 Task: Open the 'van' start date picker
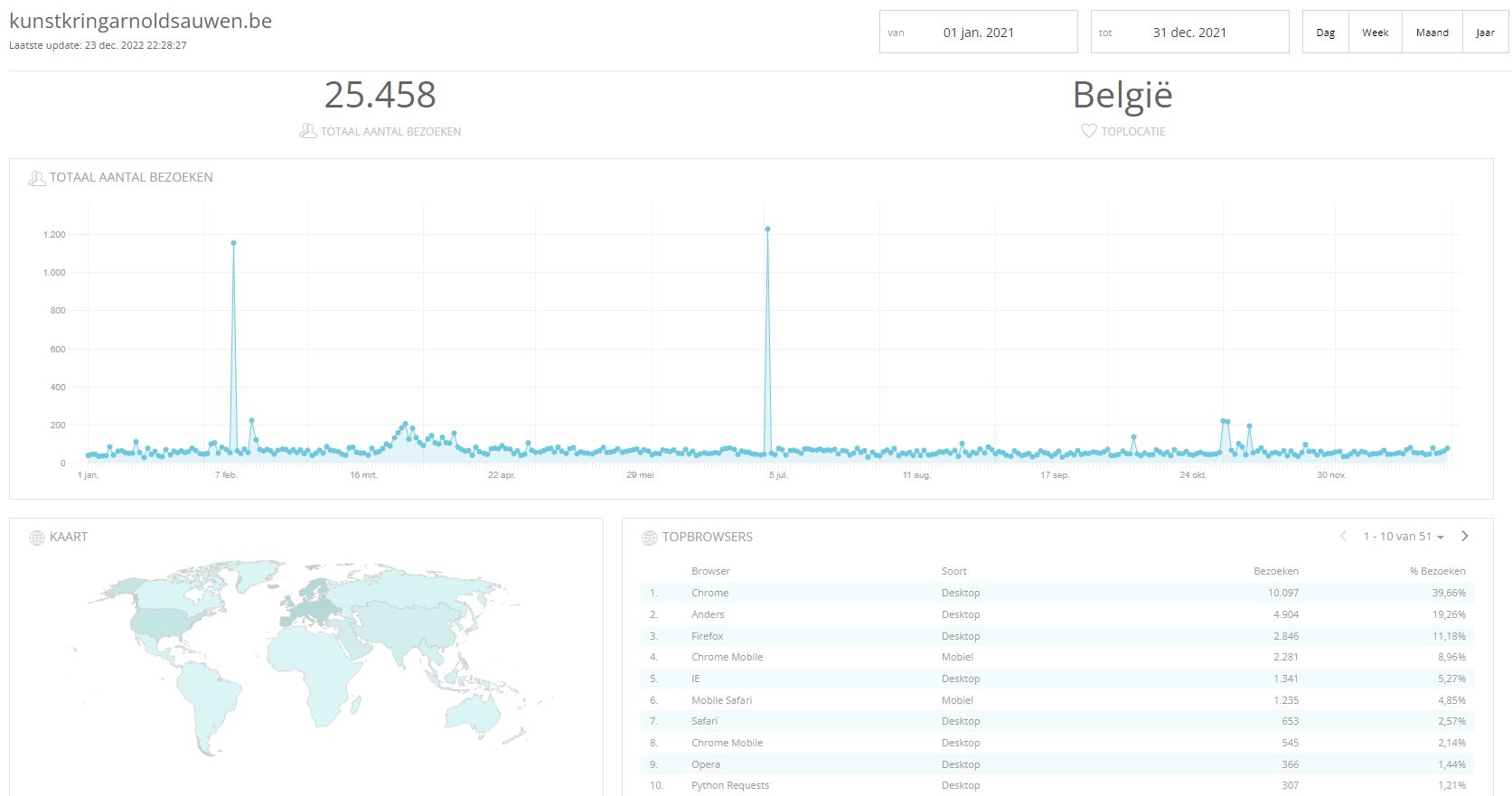(x=979, y=32)
